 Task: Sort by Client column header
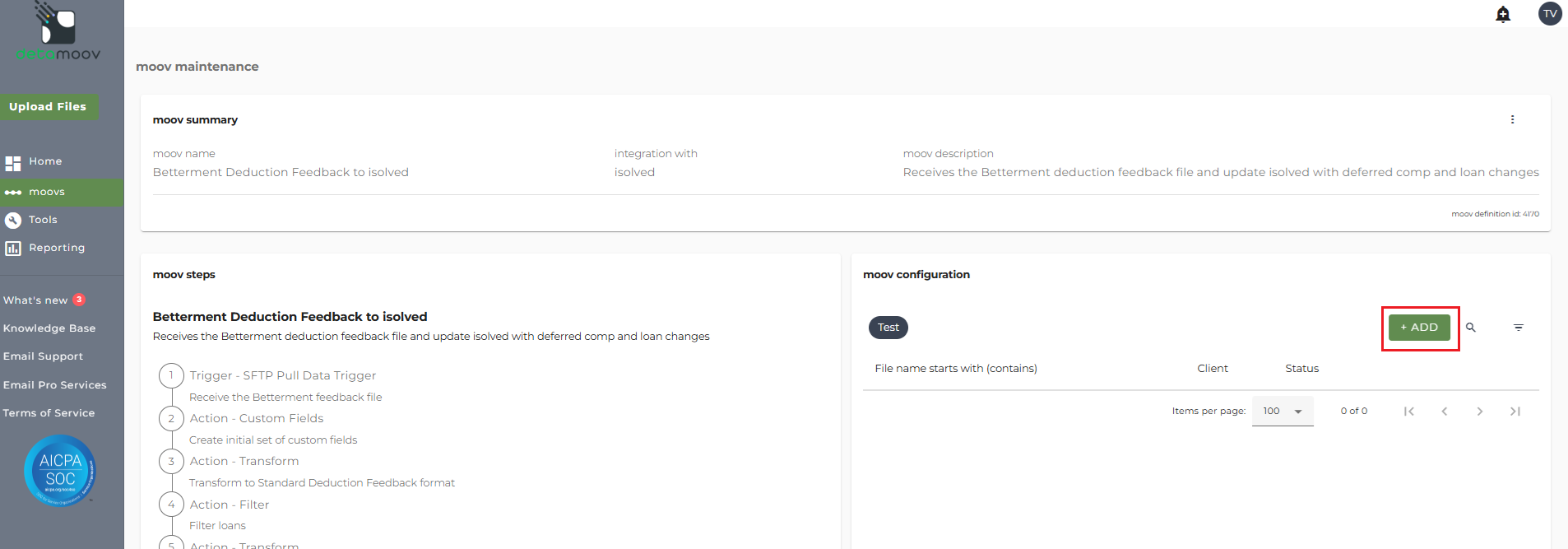tap(1213, 369)
